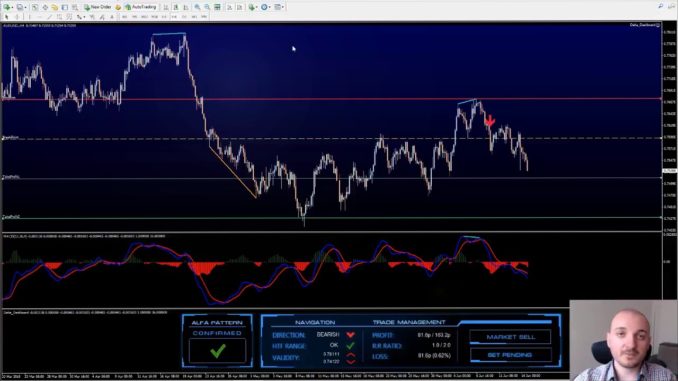Switch to the H4 timeframe
The height and width of the screenshot is (381, 678).
coord(174,17)
